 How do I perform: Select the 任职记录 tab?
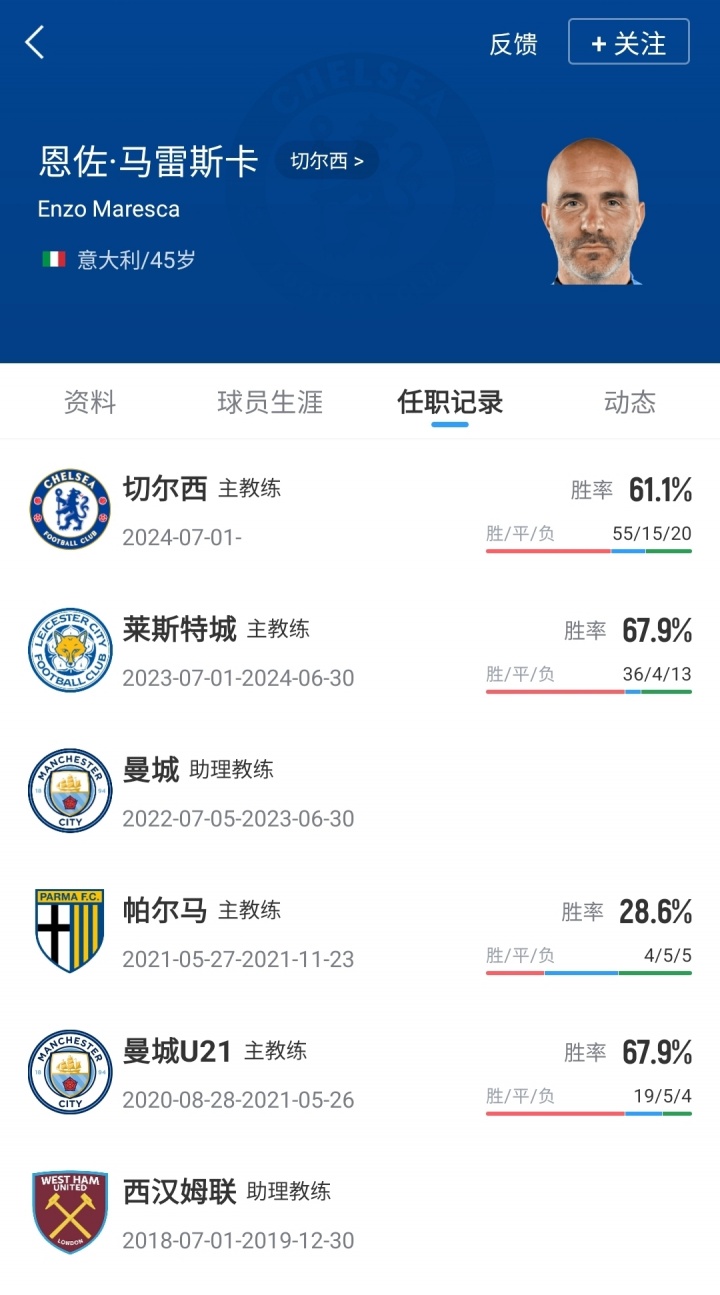coord(450,402)
